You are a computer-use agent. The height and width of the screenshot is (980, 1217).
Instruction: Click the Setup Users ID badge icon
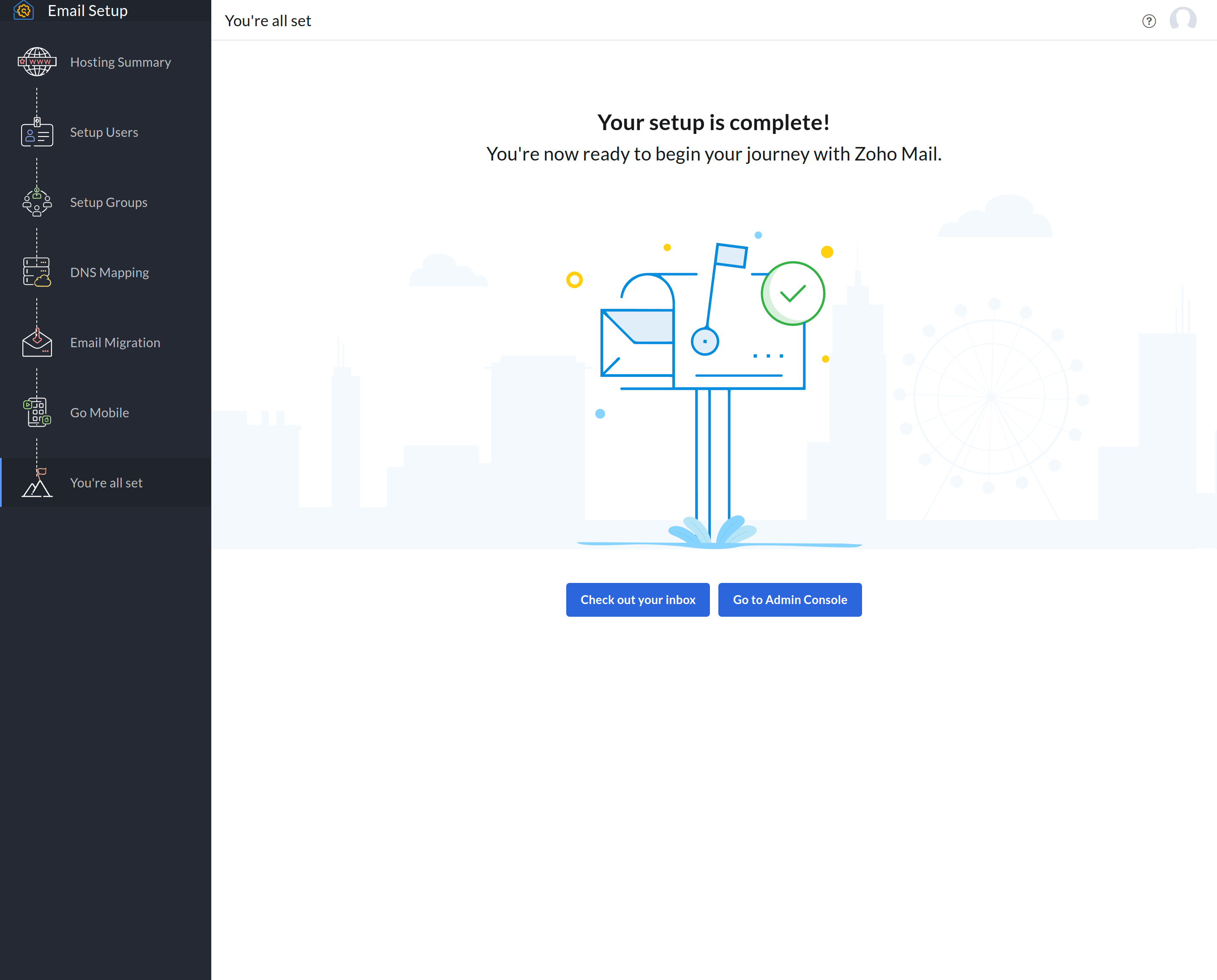point(37,132)
